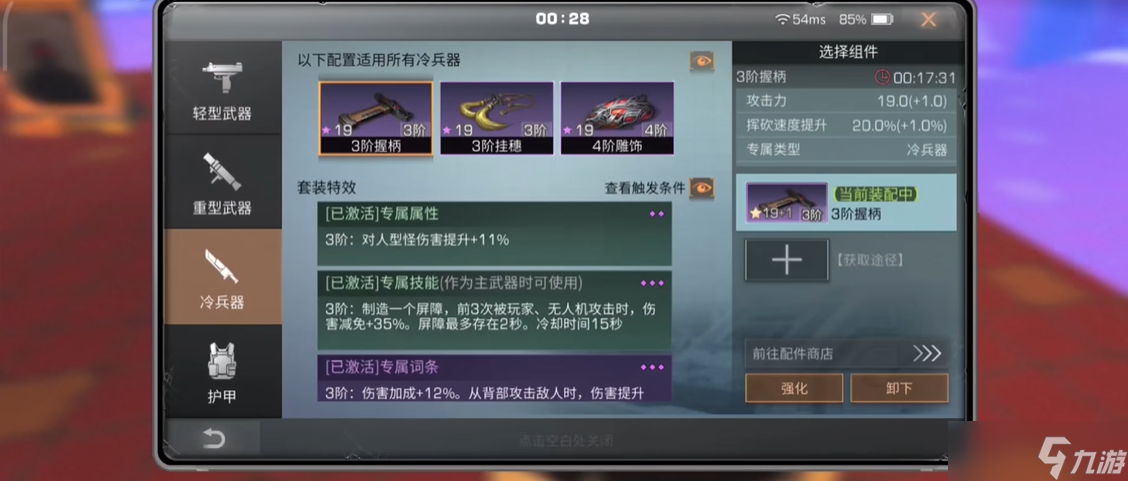
Task: Toggle the eye icon beside 以下配置适用所有冷兵器
Action: 701,61
